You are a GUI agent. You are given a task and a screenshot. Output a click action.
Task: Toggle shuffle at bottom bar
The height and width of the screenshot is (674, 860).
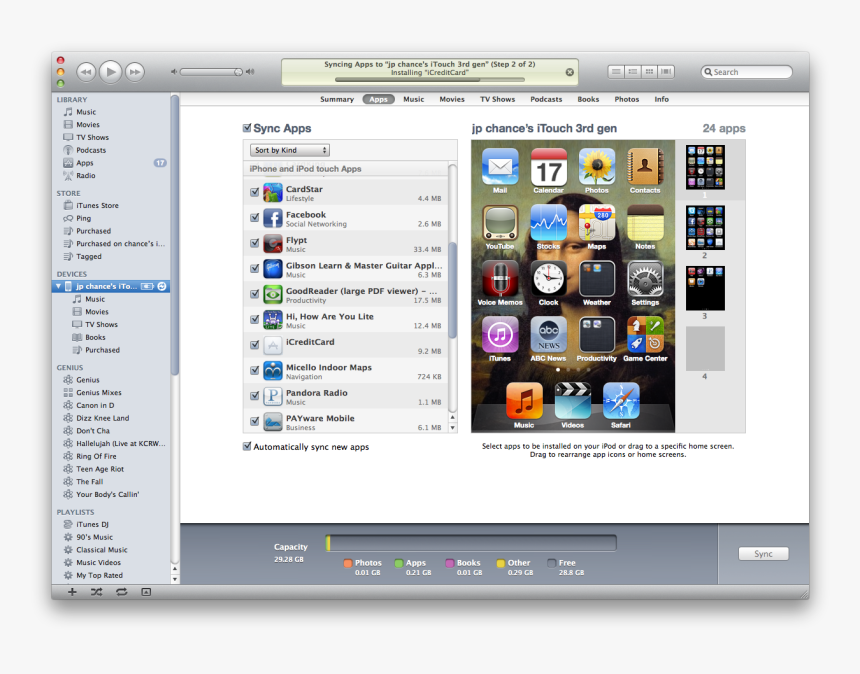click(x=97, y=592)
